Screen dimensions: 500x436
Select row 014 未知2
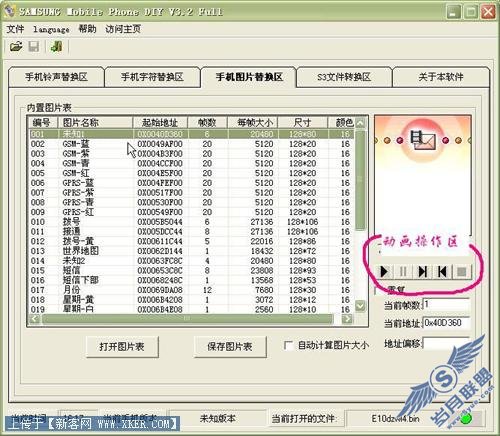(x=191, y=261)
